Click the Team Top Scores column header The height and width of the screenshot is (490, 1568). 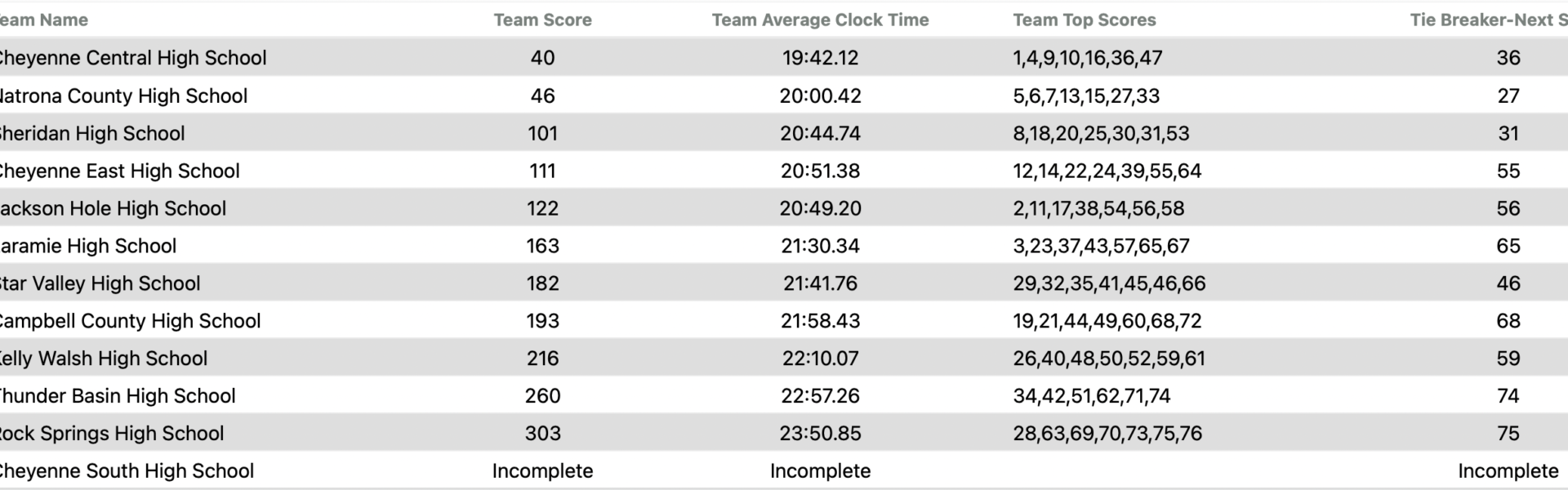1084,20
